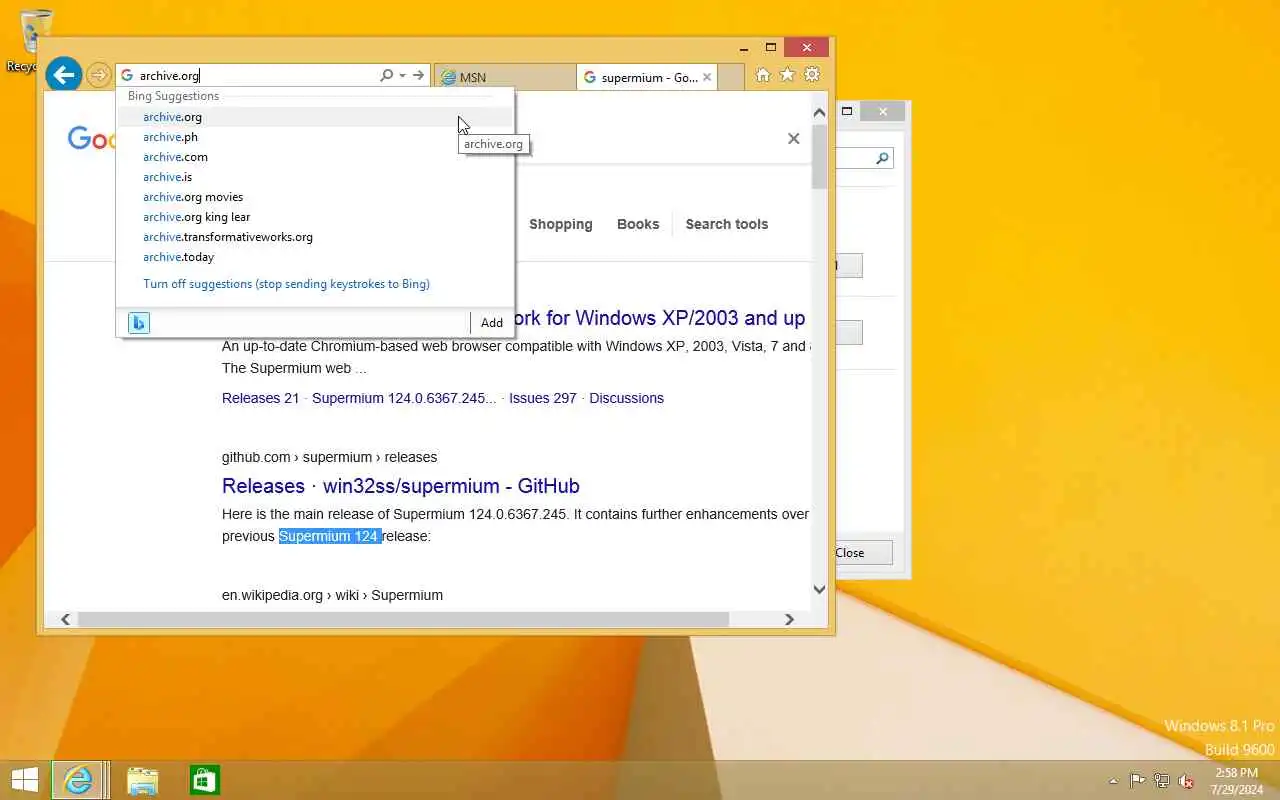Click the vertical scrollbar down arrow
Viewport: 1280px width, 800px height.
click(x=820, y=589)
